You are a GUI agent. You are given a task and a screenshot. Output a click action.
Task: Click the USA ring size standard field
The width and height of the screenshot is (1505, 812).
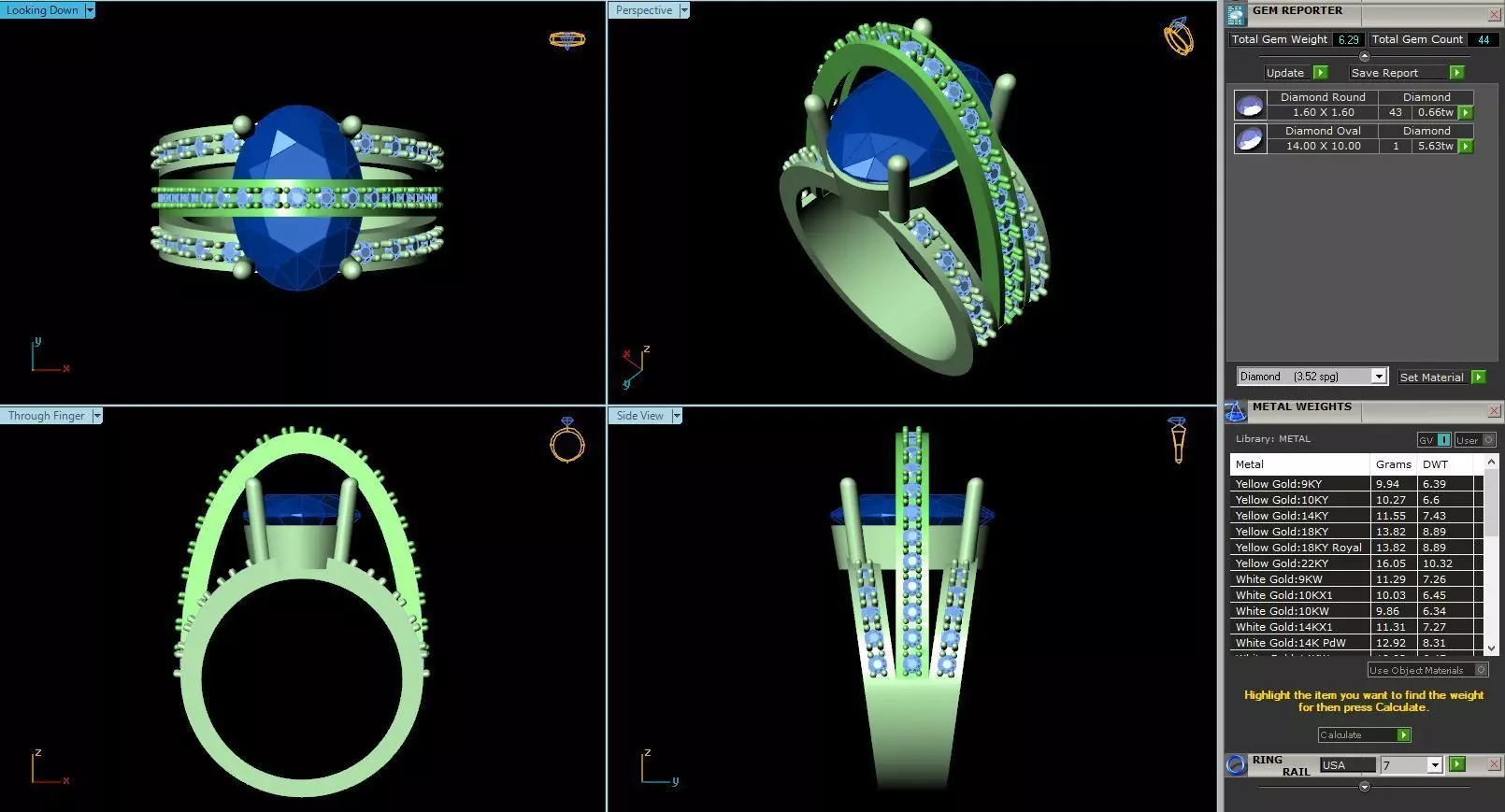(1347, 765)
